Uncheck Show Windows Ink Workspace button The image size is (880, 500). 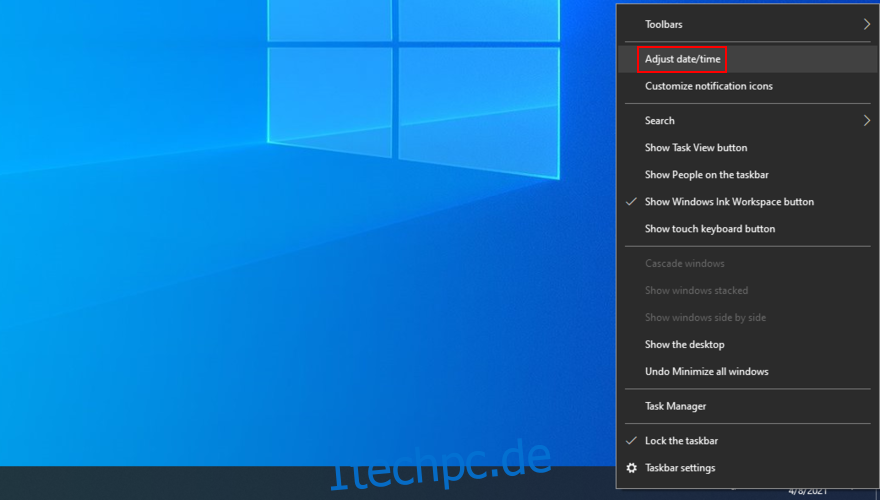pos(748,201)
